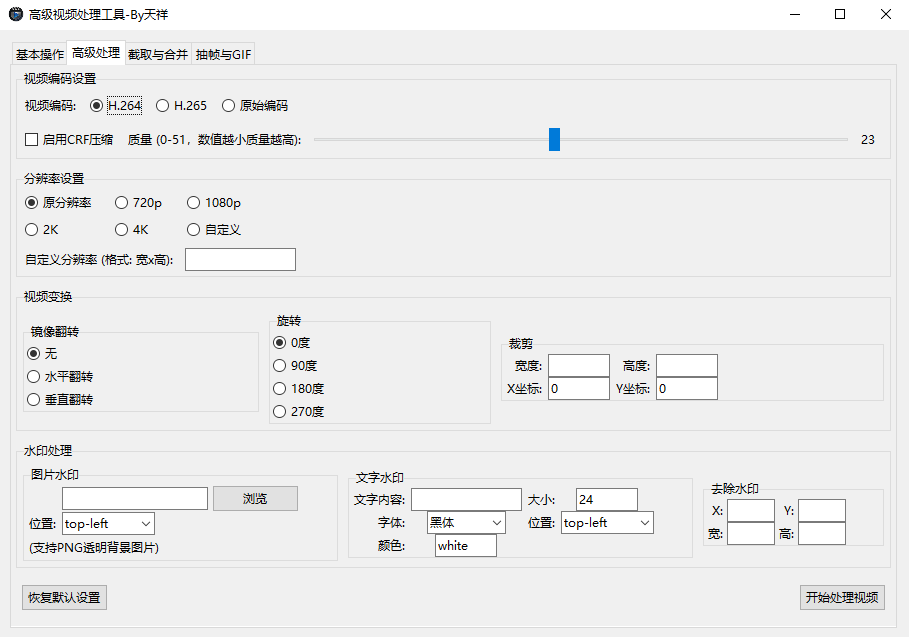This screenshot has height=637, width=909.
Task: Enable the 启用CRF压缩 checkbox
Action: (x=69, y=140)
